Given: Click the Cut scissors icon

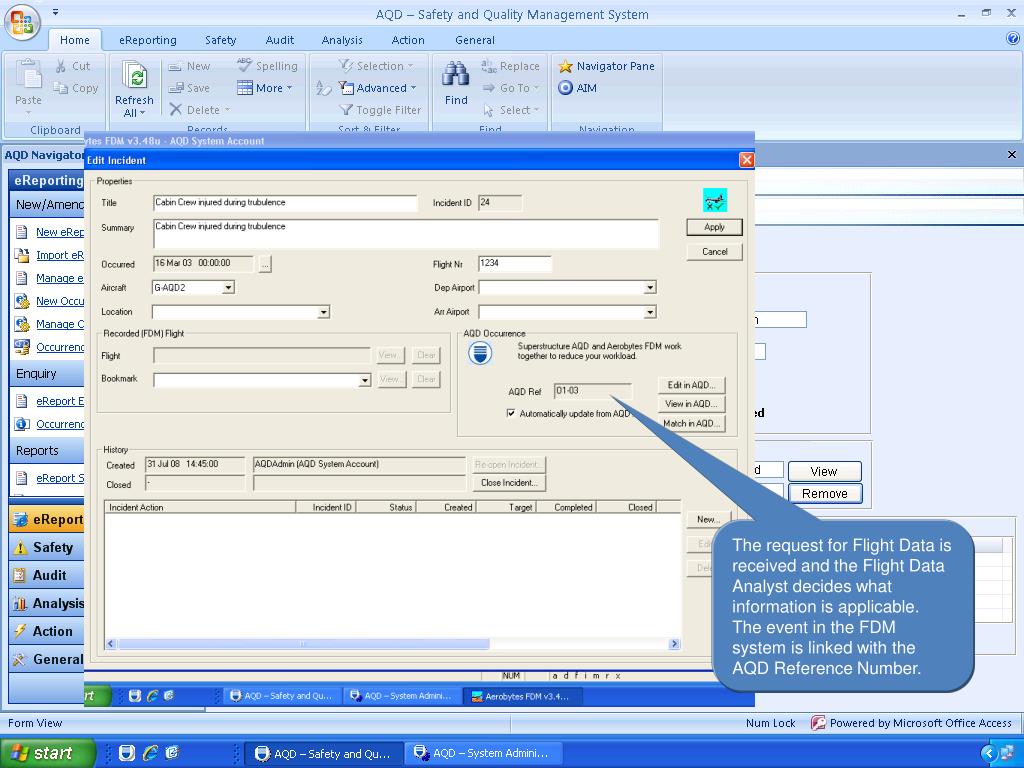Looking at the screenshot, I should [x=61, y=66].
